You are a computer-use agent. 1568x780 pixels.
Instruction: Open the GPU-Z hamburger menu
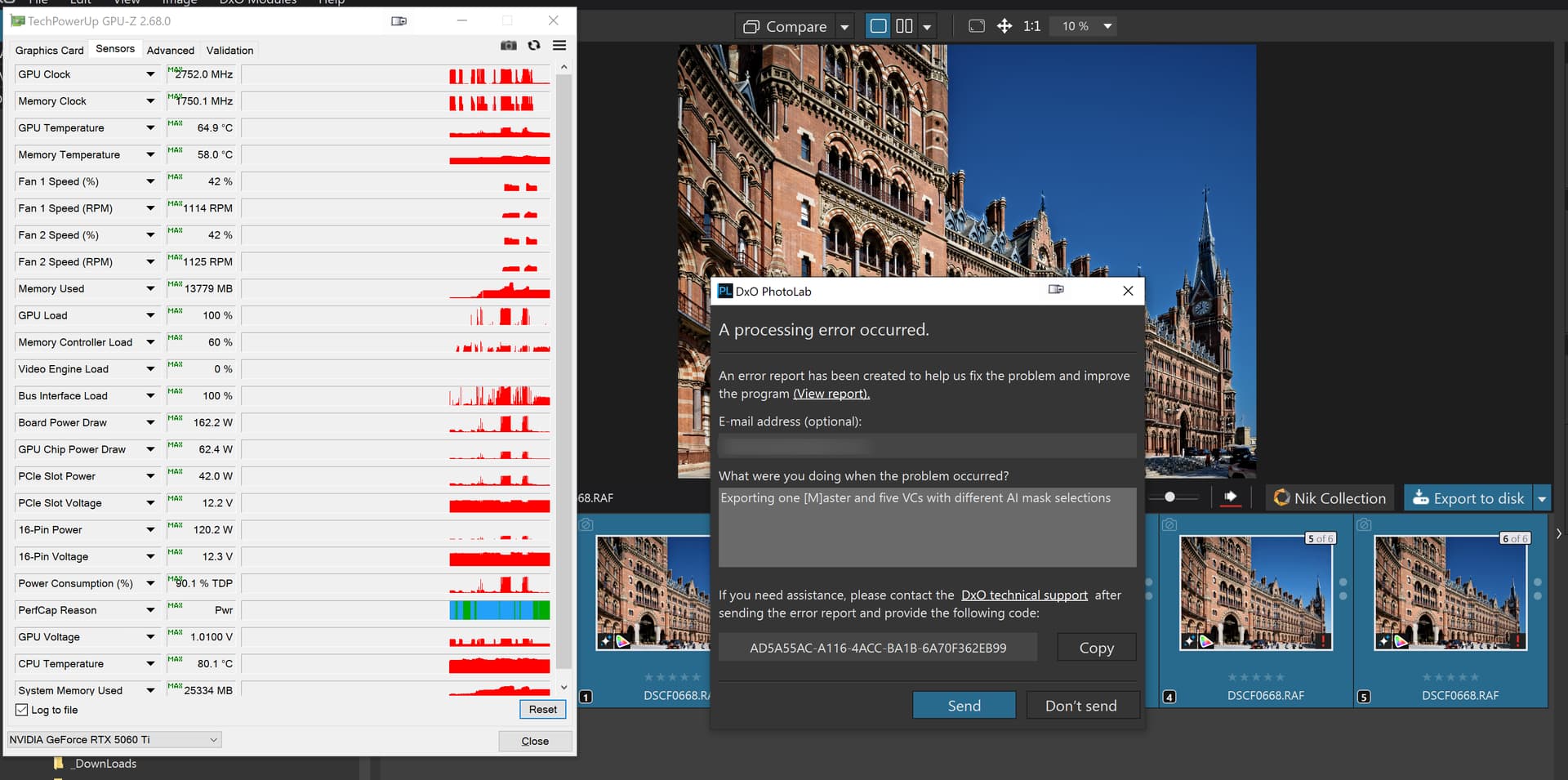pyautogui.click(x=559, y=46)
